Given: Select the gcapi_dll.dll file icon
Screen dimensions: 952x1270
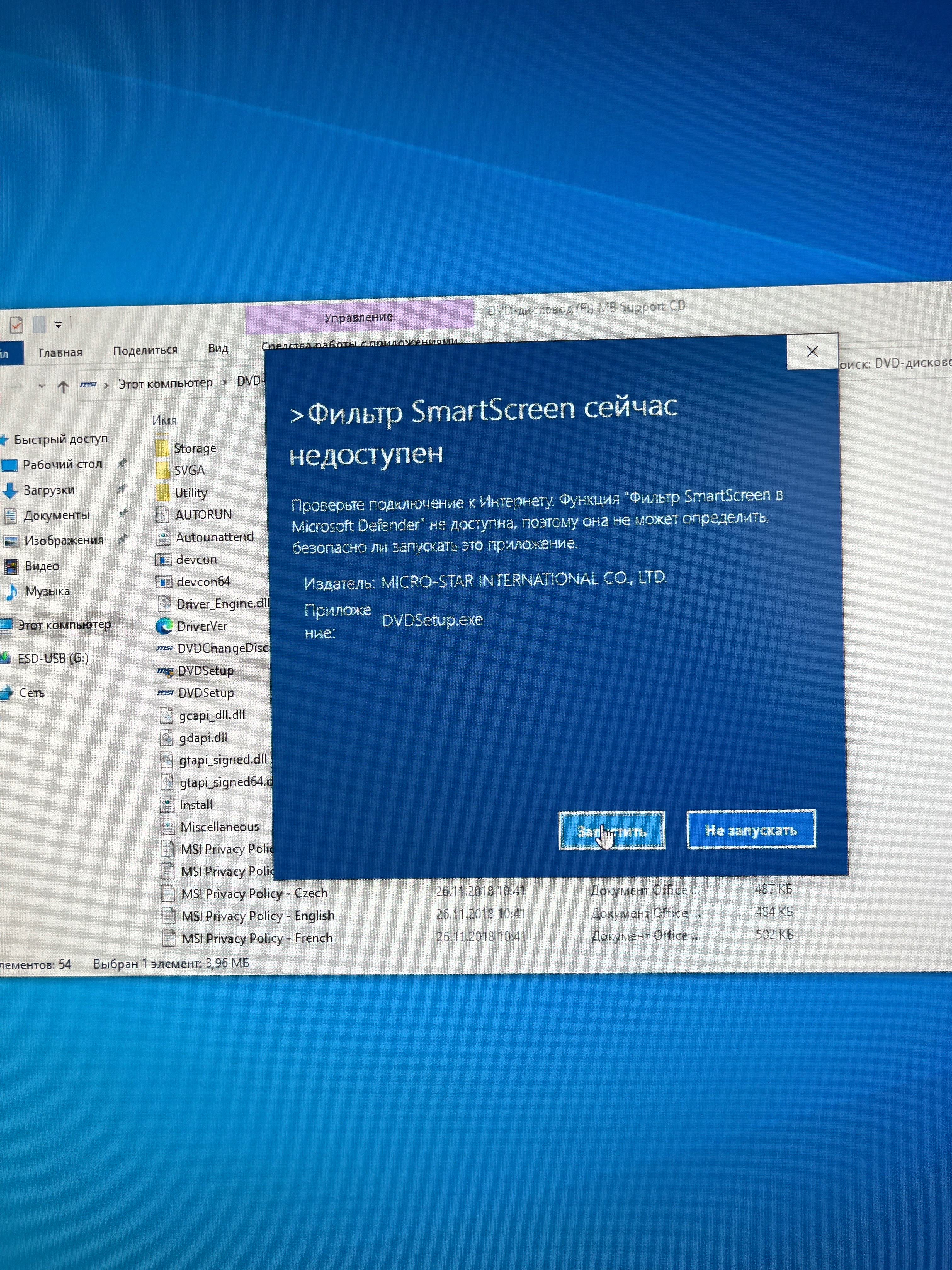Looking at the screenshot, I should coord(167,715).
